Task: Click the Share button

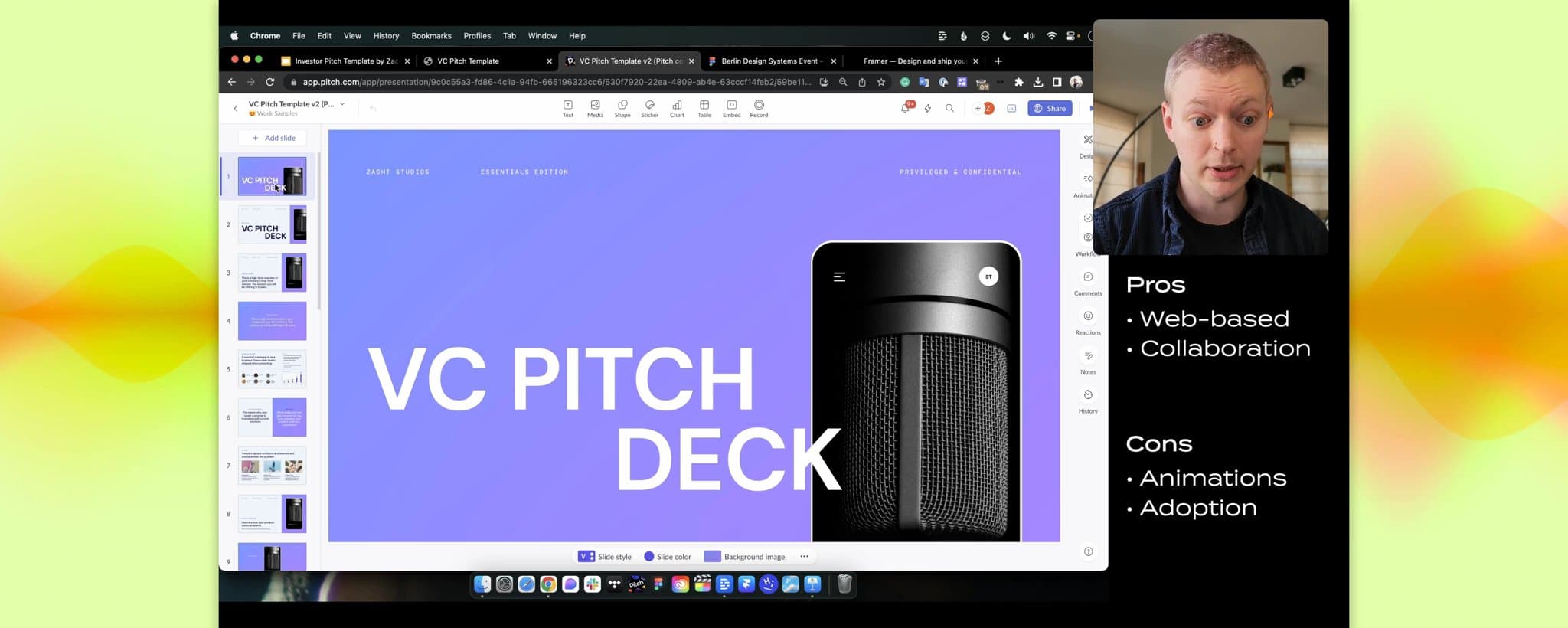Action: coord(1050,109)
